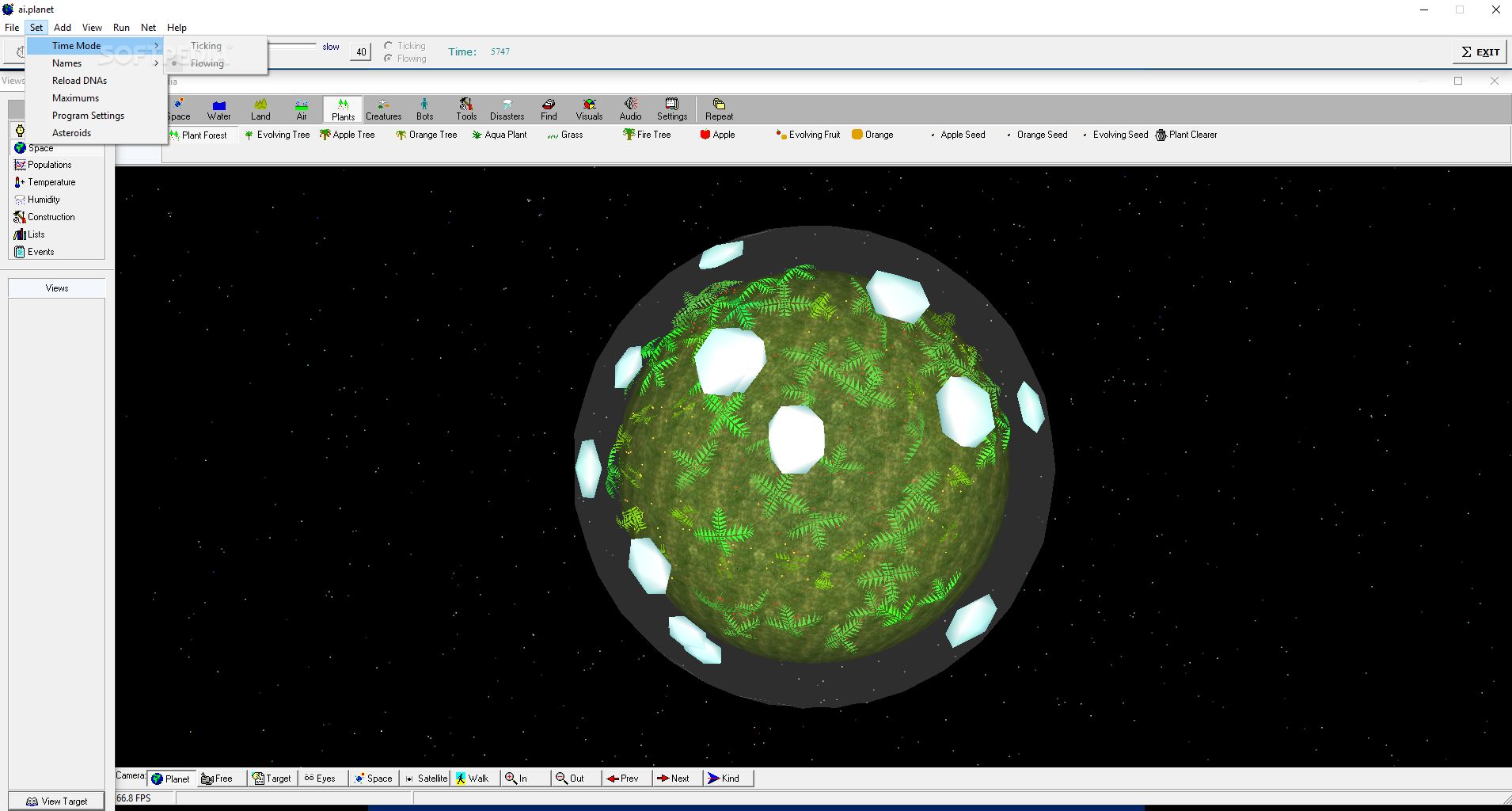The height and width of the screenshot is (811, 1512).
Task: Open the View menu
Action: 92,27
